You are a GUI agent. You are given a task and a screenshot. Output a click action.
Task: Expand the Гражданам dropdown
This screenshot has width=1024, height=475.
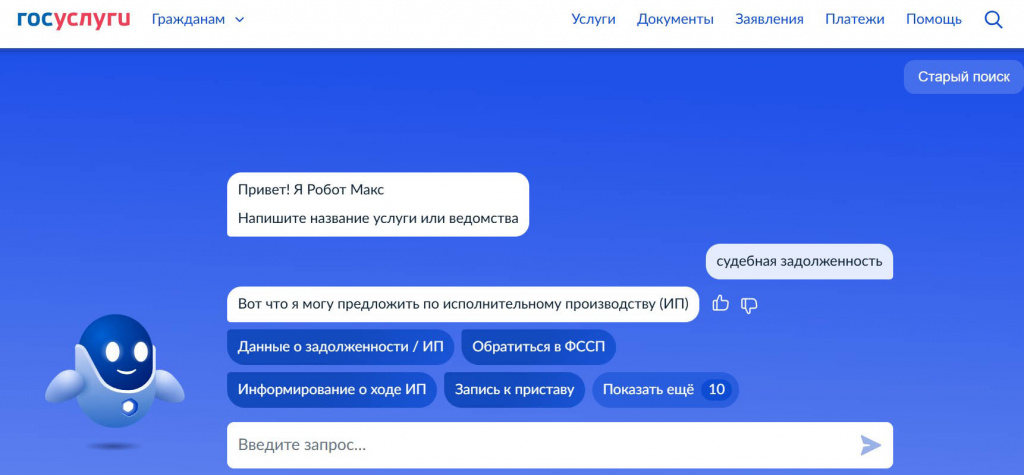198,20
